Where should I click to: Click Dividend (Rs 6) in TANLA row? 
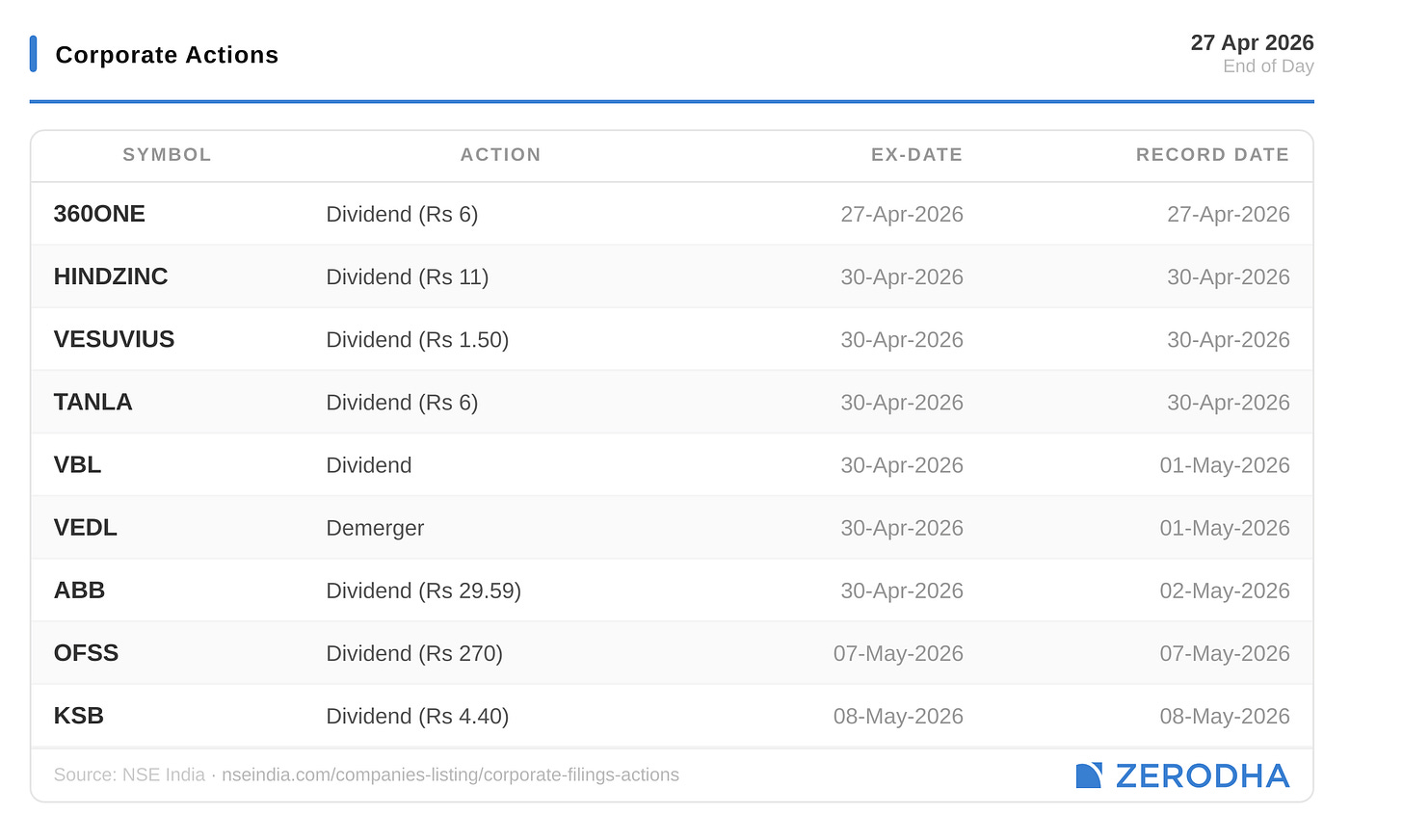[x=402, y=402]
